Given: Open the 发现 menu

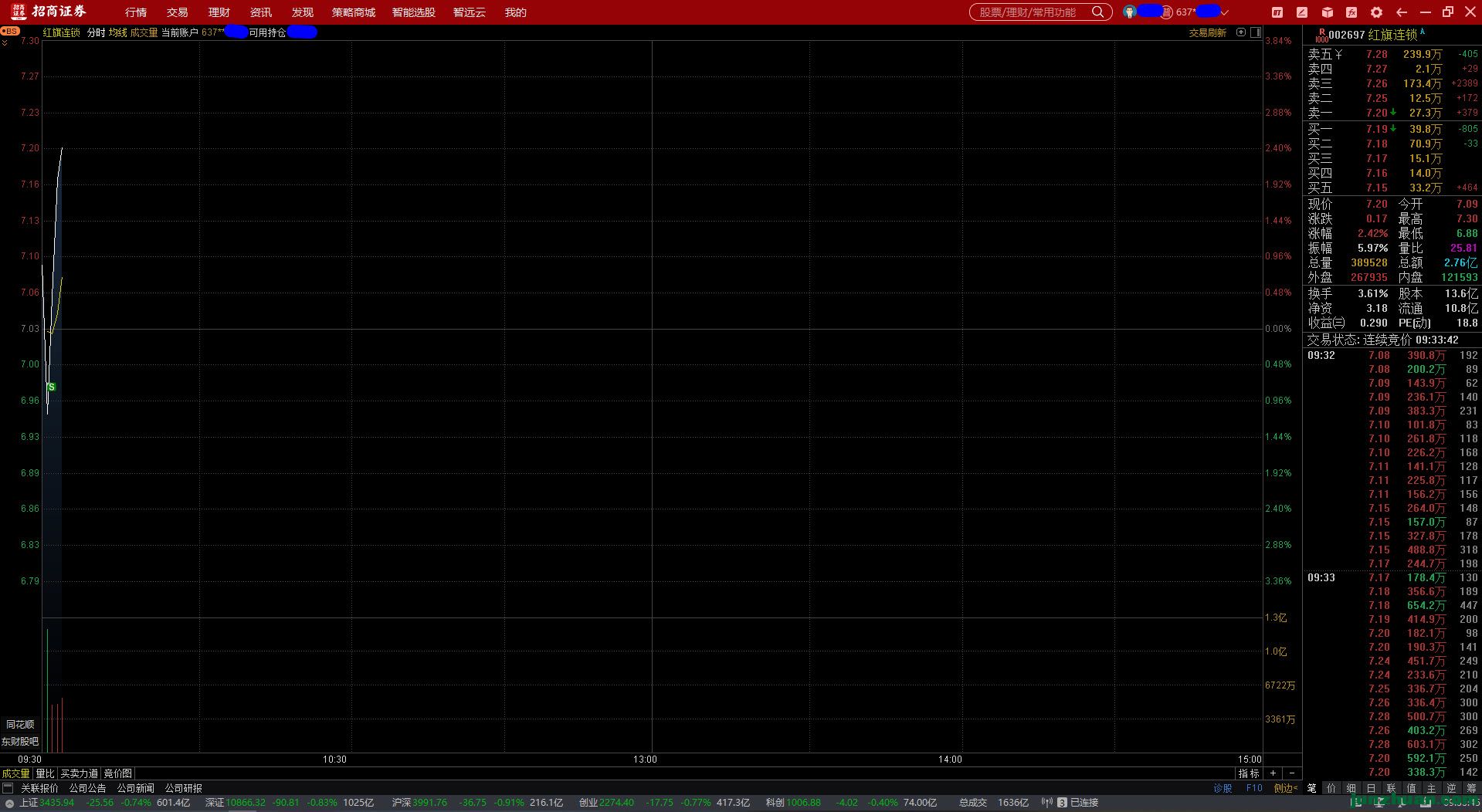Looking at the screenshot, I should click(303, 12).
